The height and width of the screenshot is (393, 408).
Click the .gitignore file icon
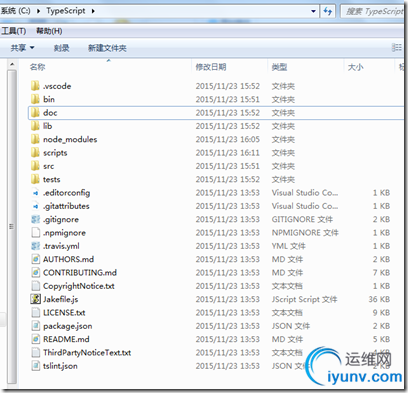tap(35, 219)
